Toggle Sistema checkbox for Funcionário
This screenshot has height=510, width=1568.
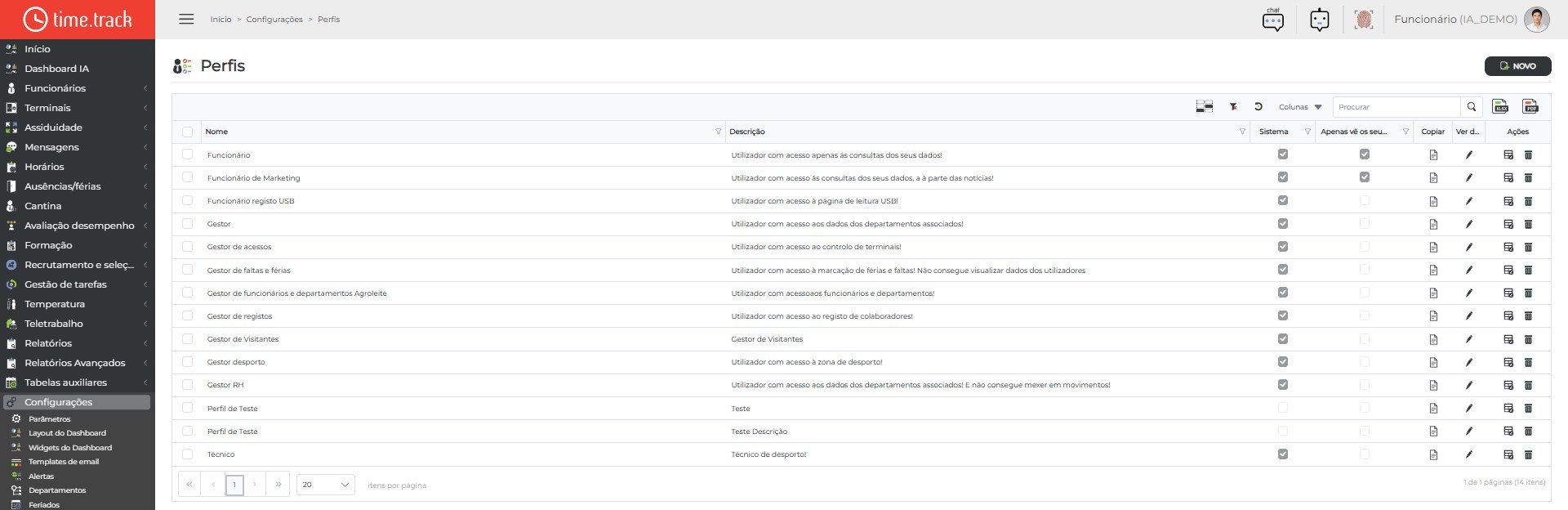pos(1283,154)
